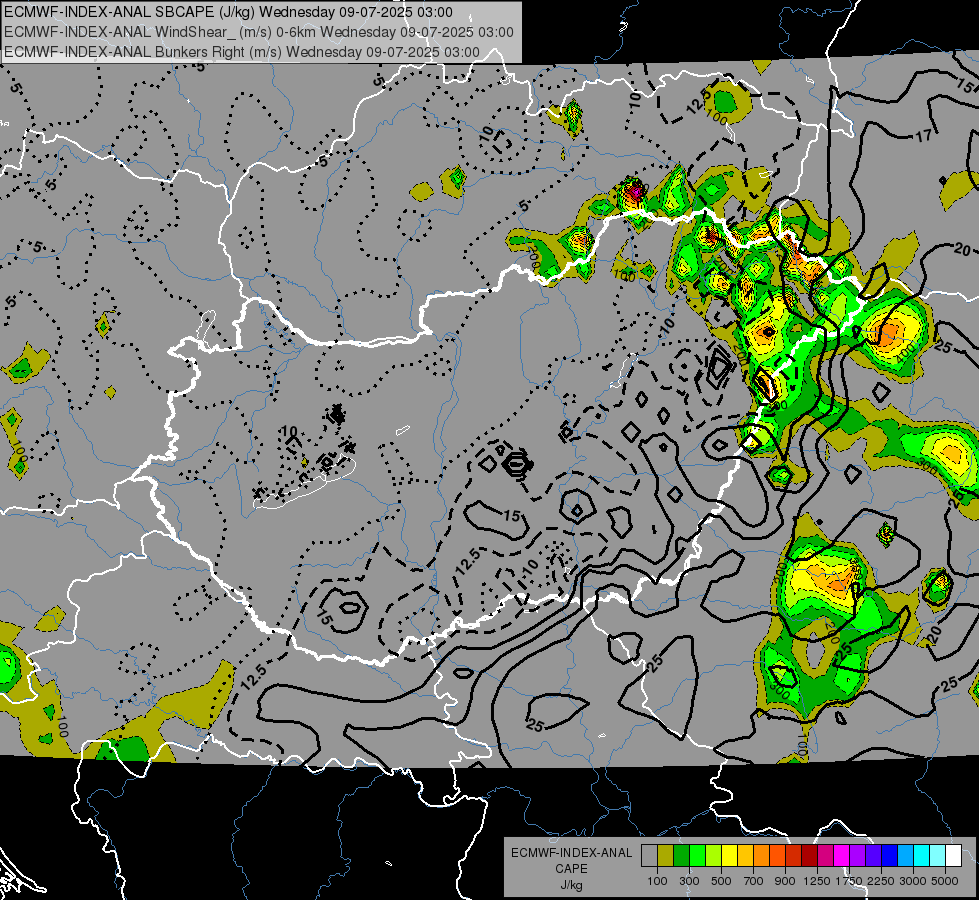Click the 700 value under the legend
979x900 pixels.
point(754,881)
